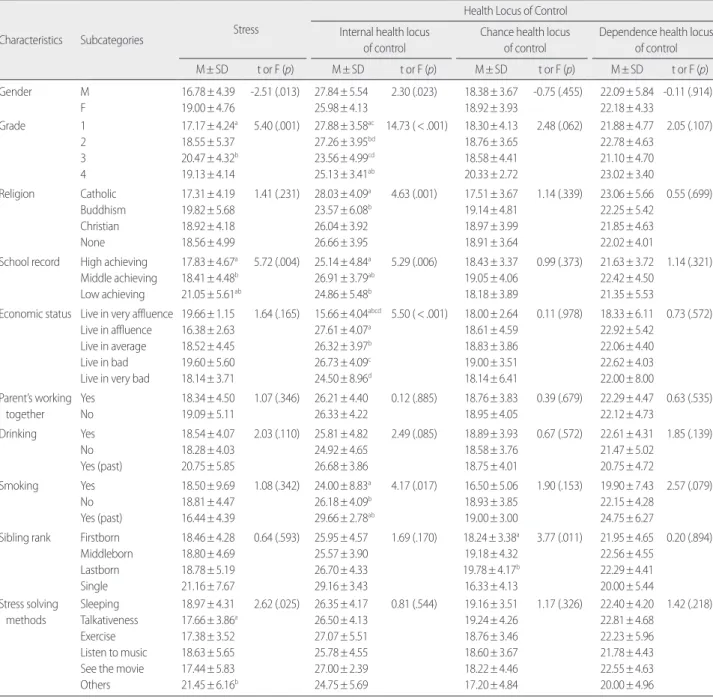Click 'Chance health locus of control' header
Viewport: 713px width, 699px height.
pyautogui.click(x=525, y=40)
